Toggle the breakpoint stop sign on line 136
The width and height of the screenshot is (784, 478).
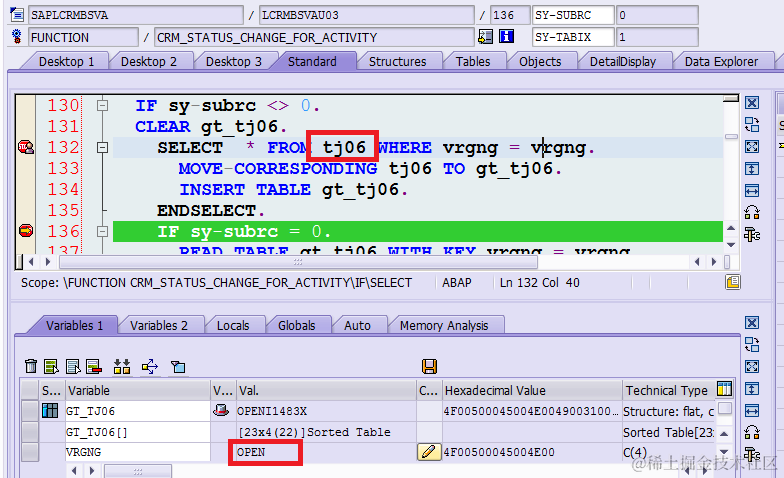[26, 230]
